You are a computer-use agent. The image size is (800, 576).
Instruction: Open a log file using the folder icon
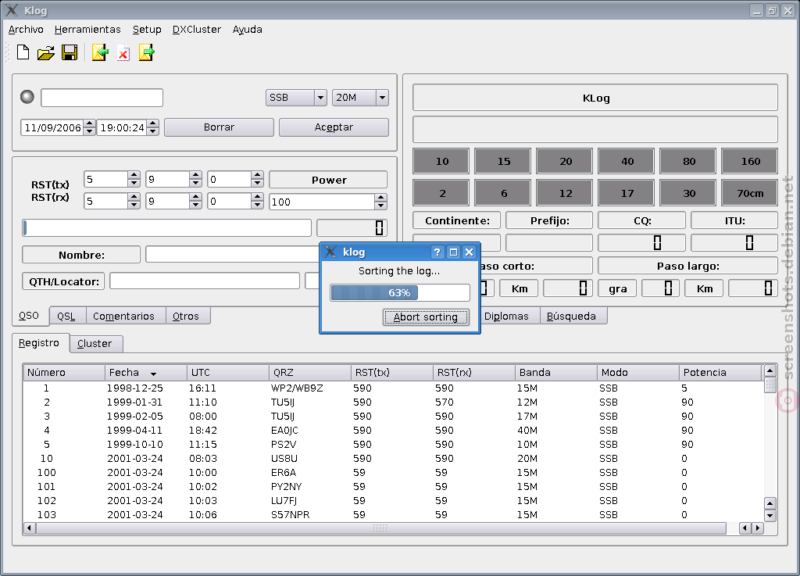pyautogui.click(x=45, y=53)
